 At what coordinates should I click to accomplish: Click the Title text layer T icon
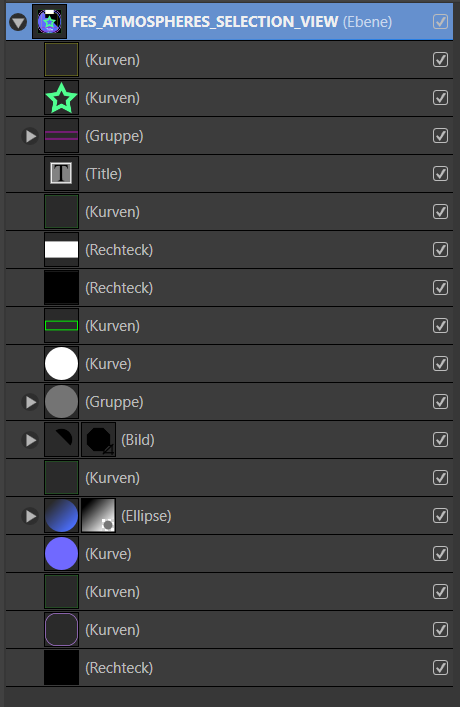point(61,174)
